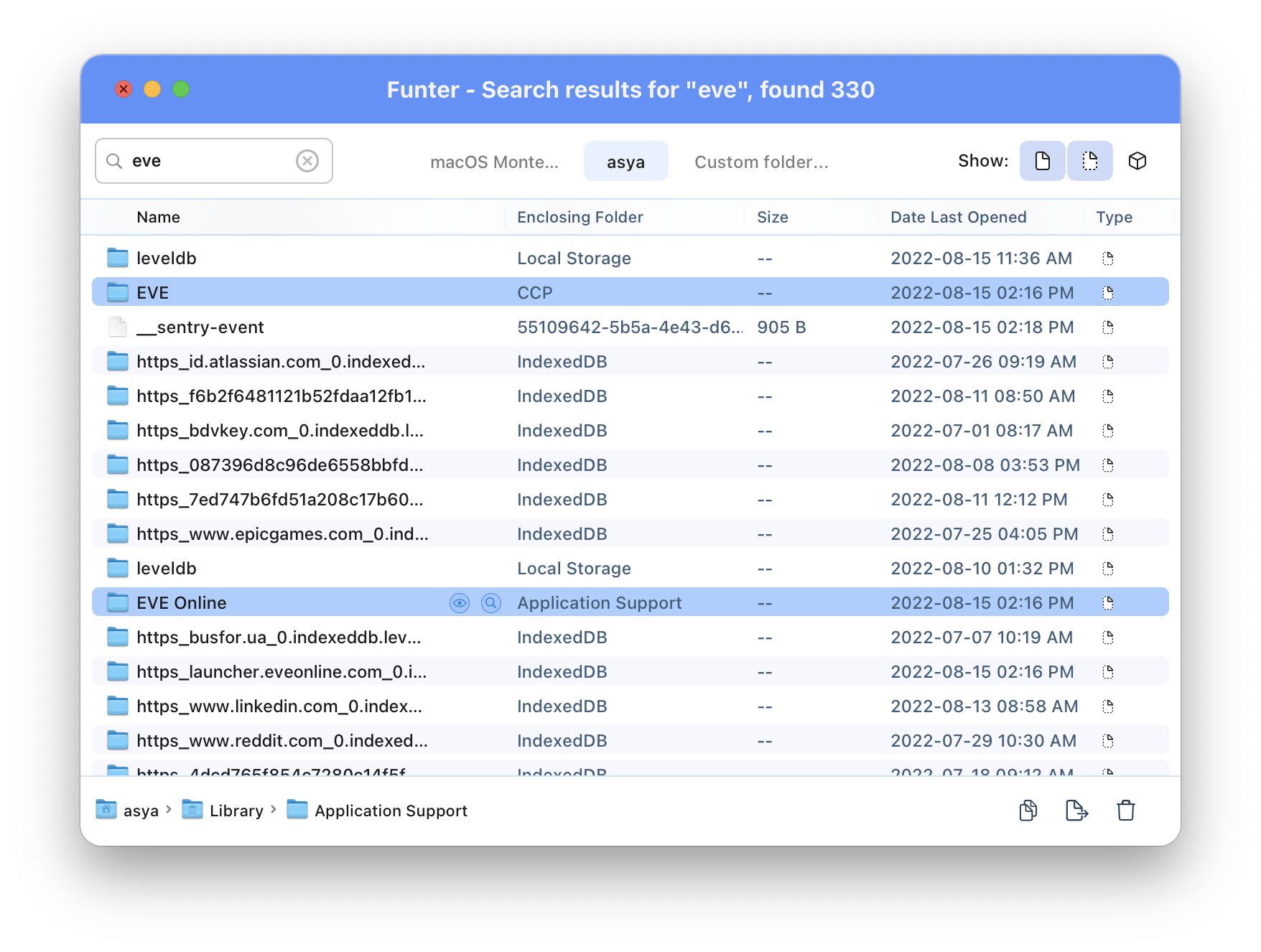The height and width of the screenshot is (952, 1261).
Task: Click type icon in __sentry-event row
Action: [x=1108, y=327]
